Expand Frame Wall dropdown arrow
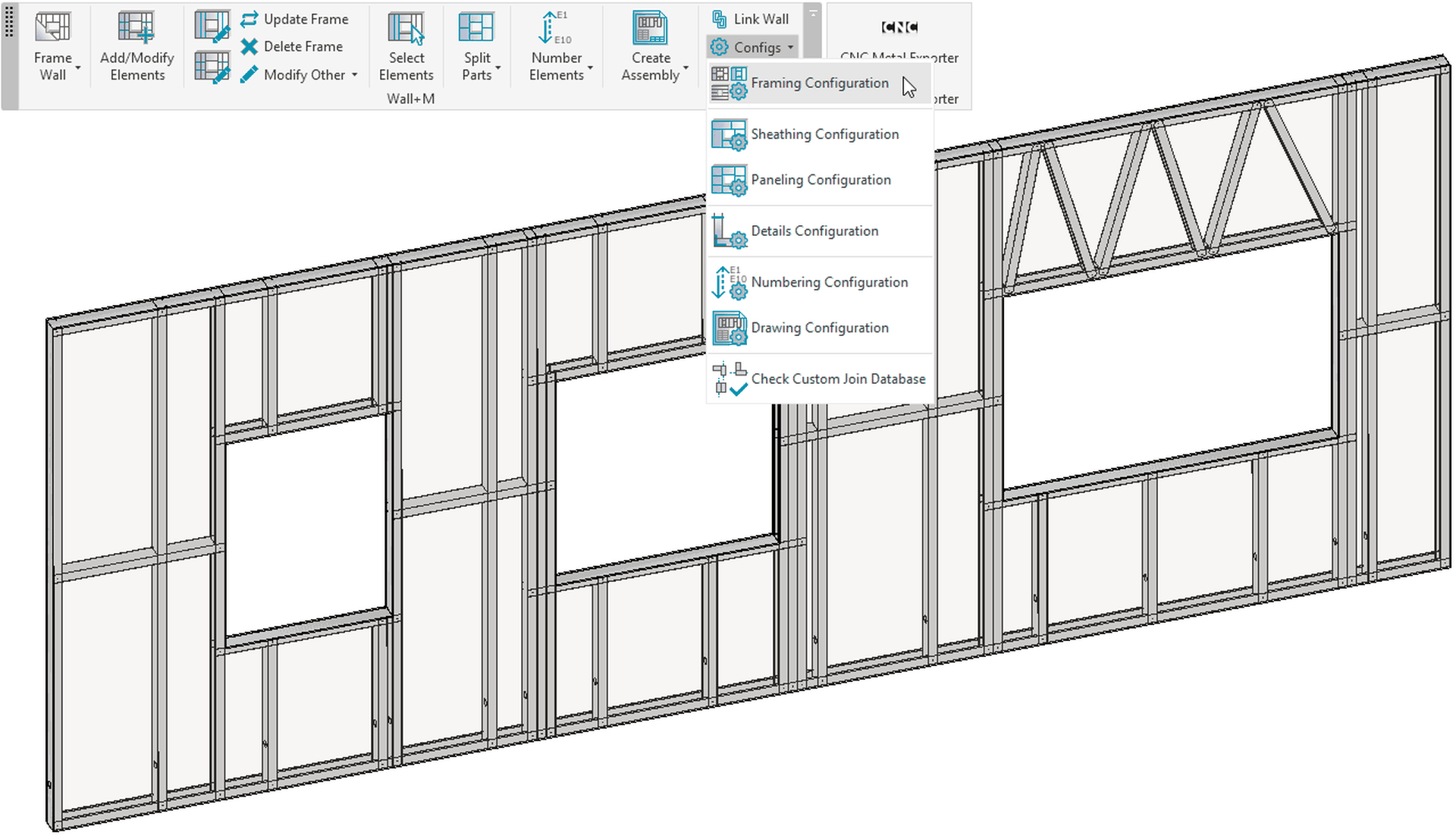Image resolution: width=1456 pixels, height=839 pixels. (x=77, y=68)
